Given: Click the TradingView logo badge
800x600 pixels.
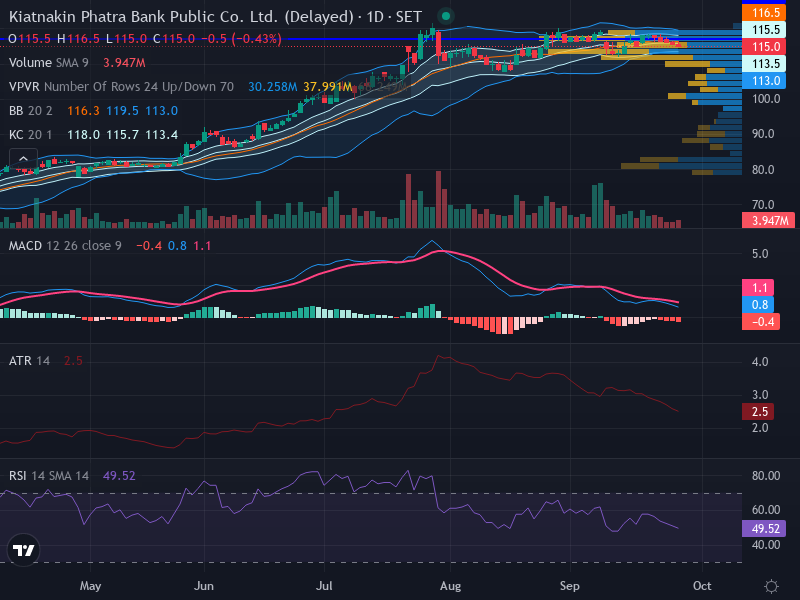Looking at the screenshot, I should 23,550.
